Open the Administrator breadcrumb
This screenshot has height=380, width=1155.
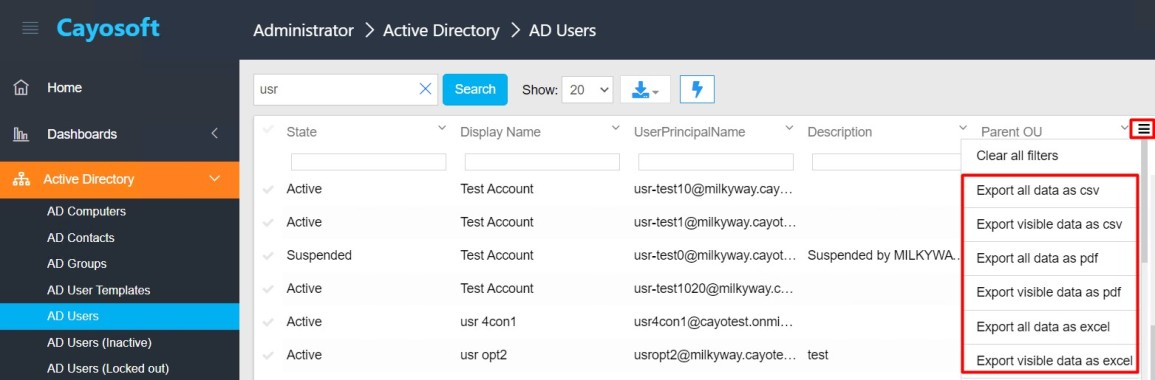pyautogui.click(x=303, y=30)
